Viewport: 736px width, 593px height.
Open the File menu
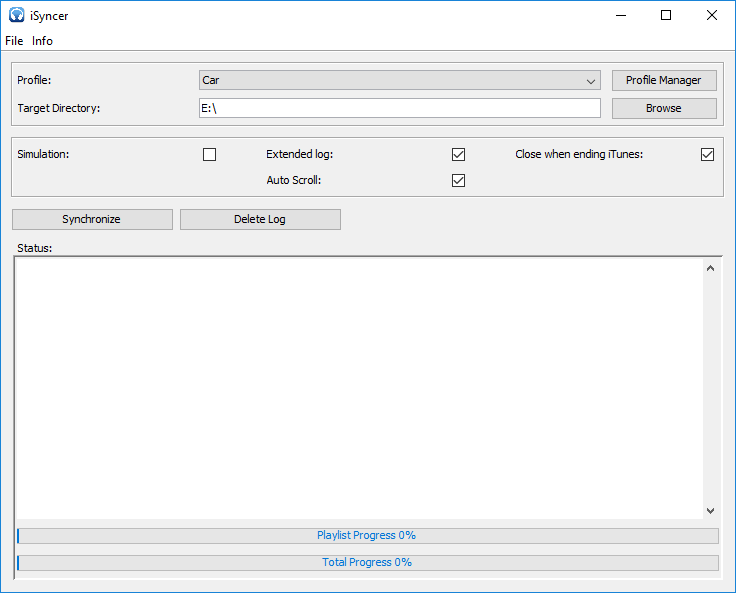coord(14,41)
